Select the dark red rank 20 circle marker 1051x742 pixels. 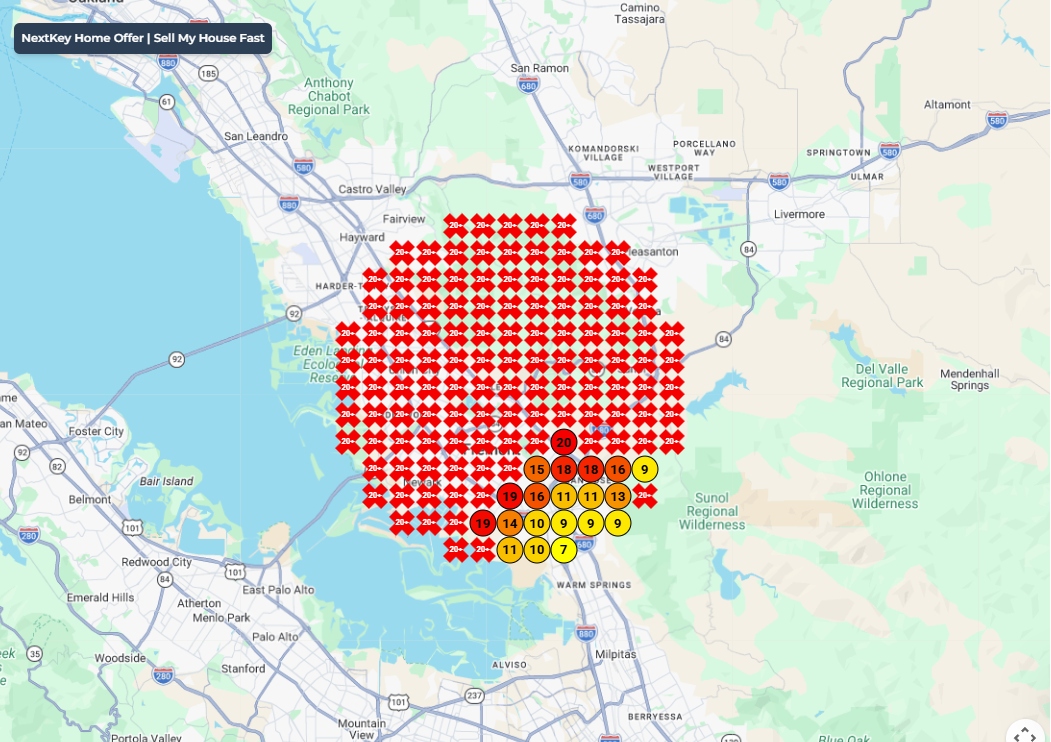tap(564, 442)
